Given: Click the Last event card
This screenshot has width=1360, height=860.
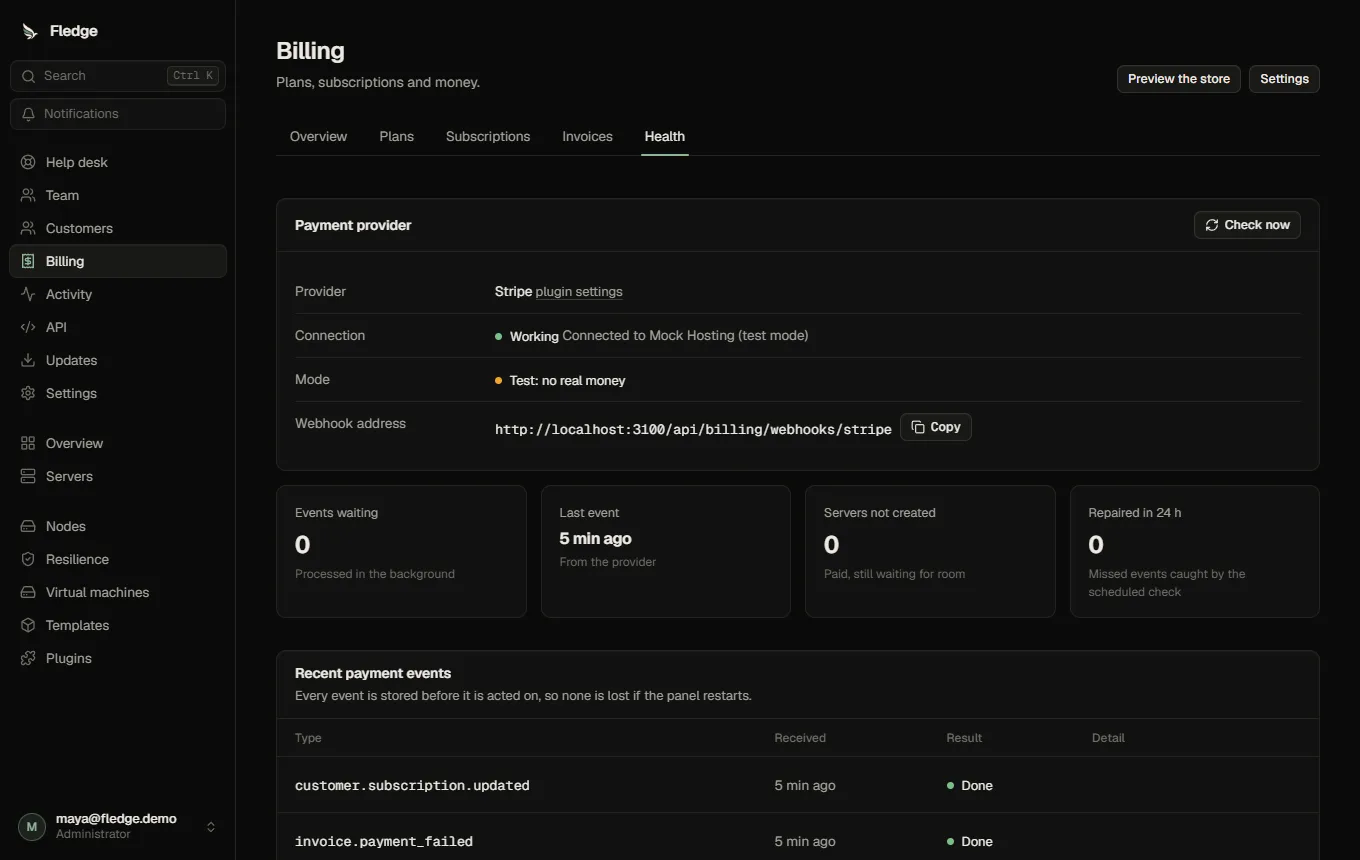Looking at the screenshot, I should pos(666,551).
